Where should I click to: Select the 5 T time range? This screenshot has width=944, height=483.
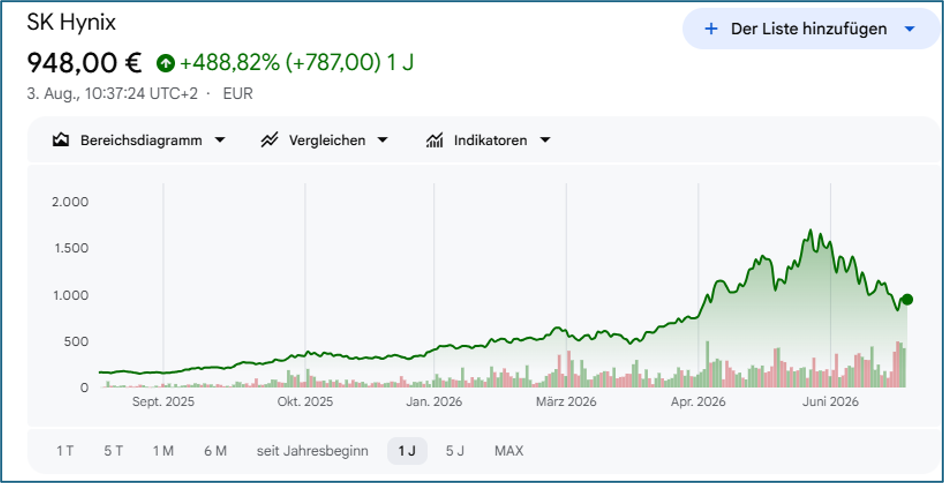pyautogui.click(x=113, y=450)
